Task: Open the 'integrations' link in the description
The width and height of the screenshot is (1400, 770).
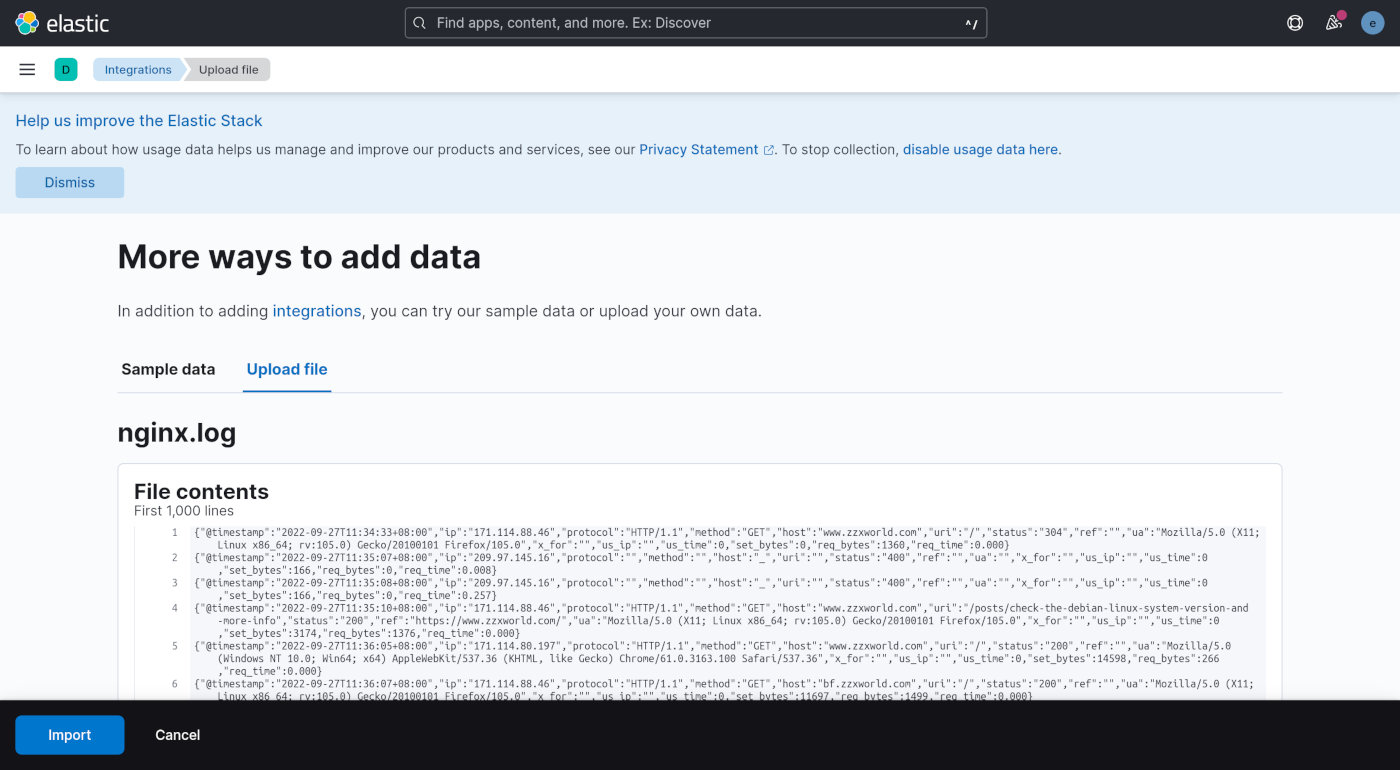Action: pyautogui.click(x=316, y=311)
